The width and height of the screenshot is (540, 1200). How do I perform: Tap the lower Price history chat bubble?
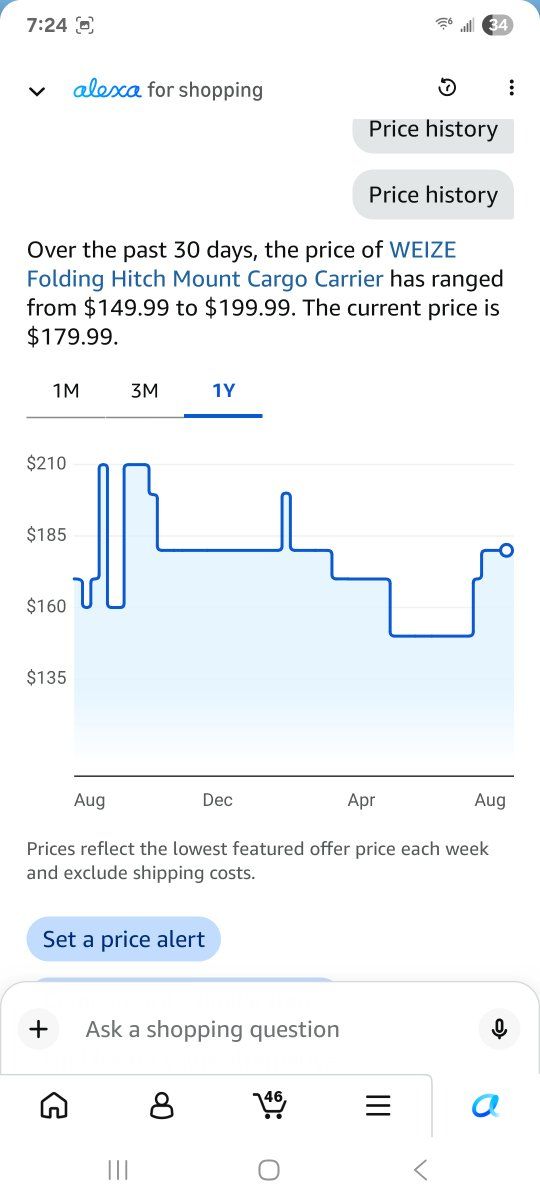433,195
